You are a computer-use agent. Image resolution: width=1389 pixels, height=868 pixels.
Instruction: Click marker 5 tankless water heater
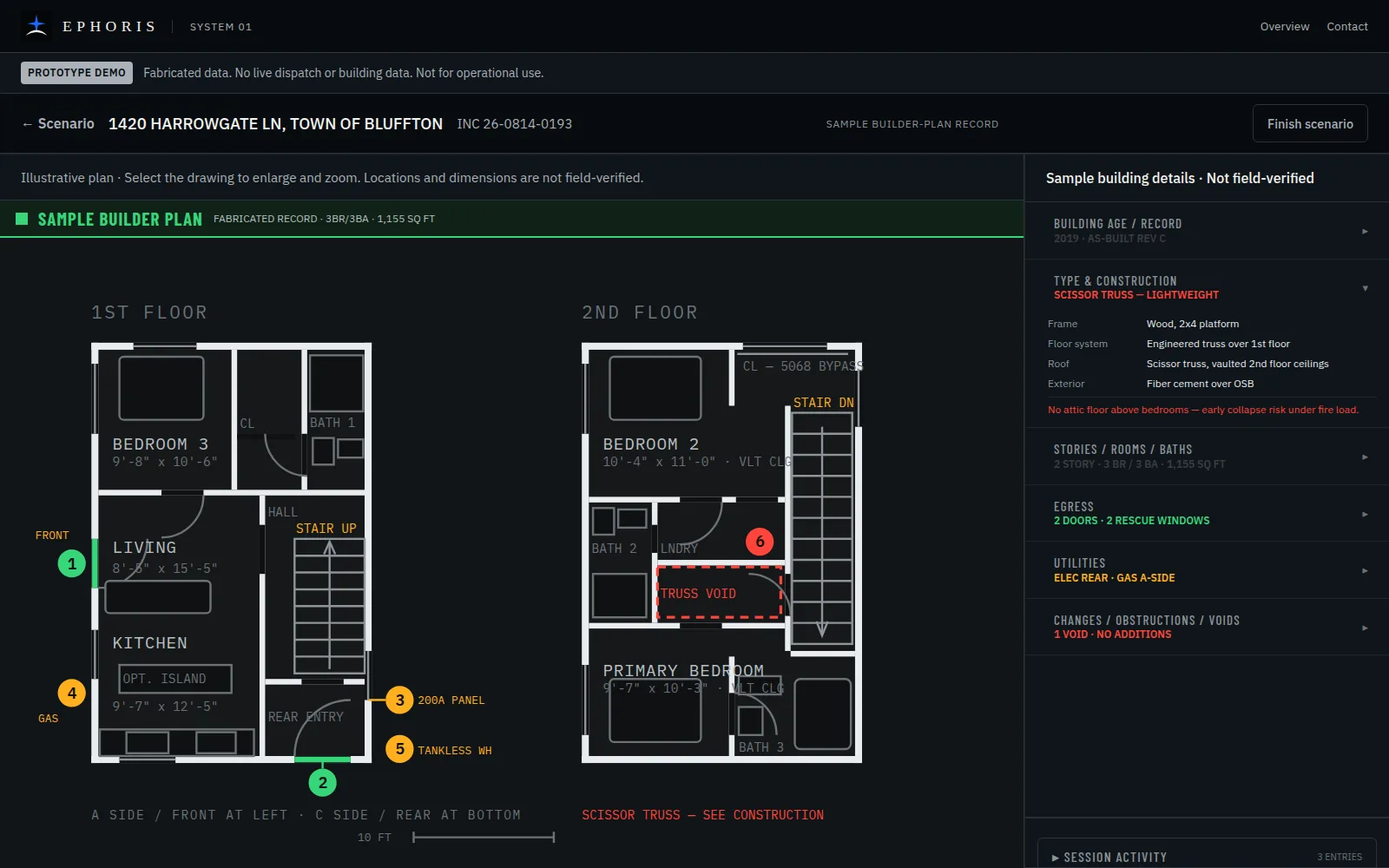399,749
